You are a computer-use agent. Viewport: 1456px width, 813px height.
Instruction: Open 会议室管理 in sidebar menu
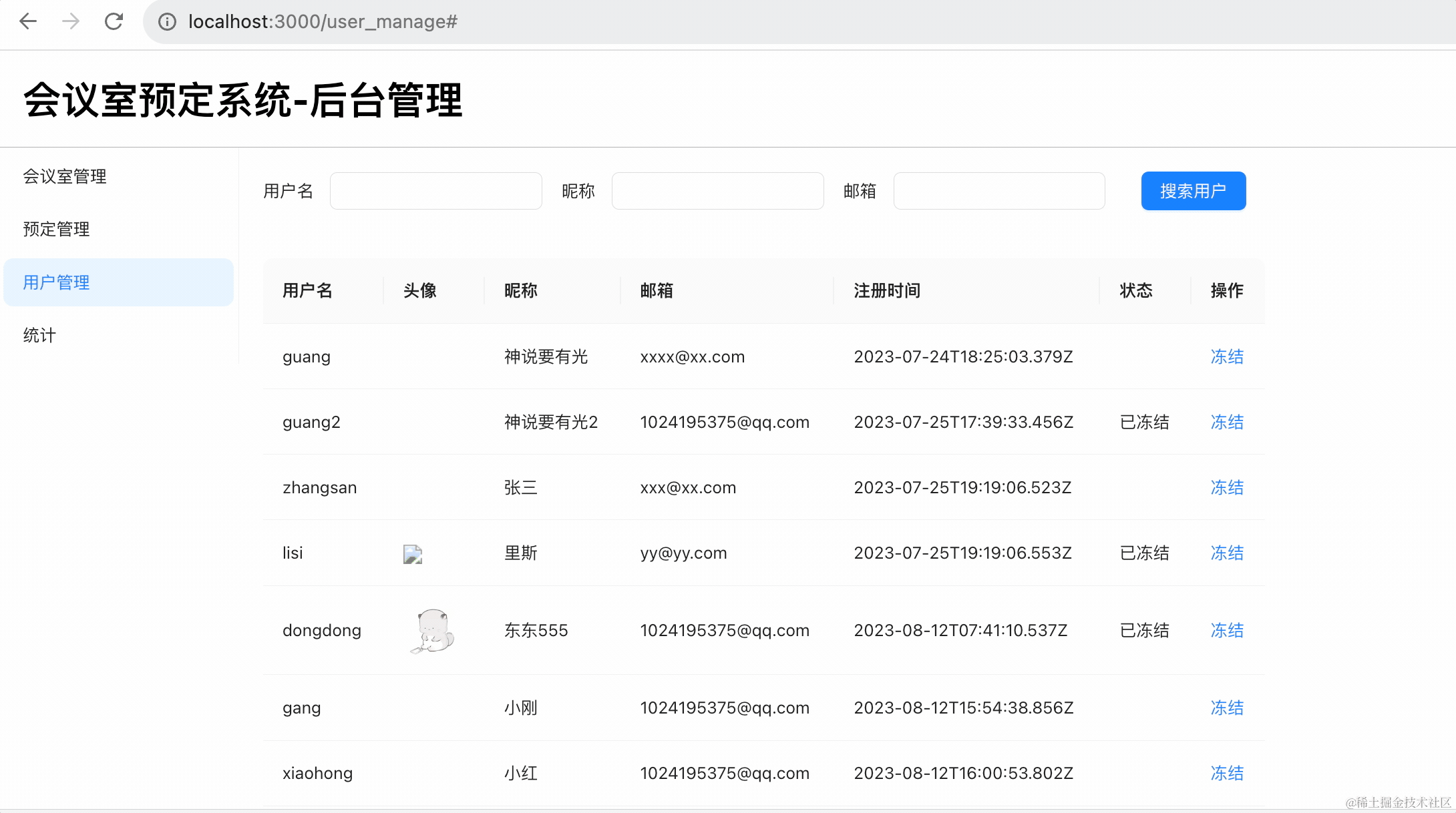[65, 176]
